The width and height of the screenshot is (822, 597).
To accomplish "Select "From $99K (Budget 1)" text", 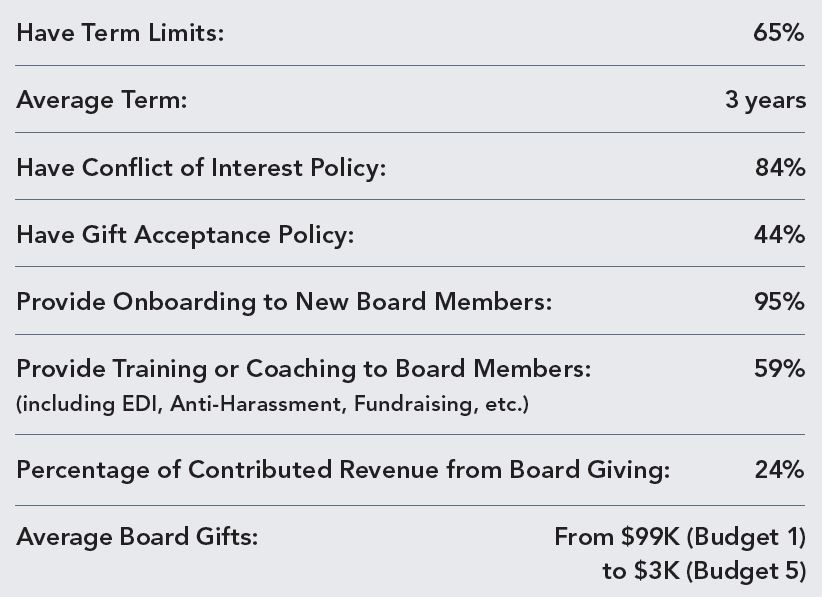I will (x=679, y=537).
